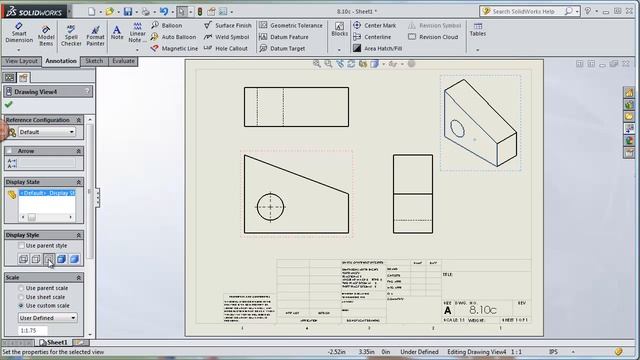640x360 pixels.
Task: Click Auto Balloon tool
Action: [173, 37]
